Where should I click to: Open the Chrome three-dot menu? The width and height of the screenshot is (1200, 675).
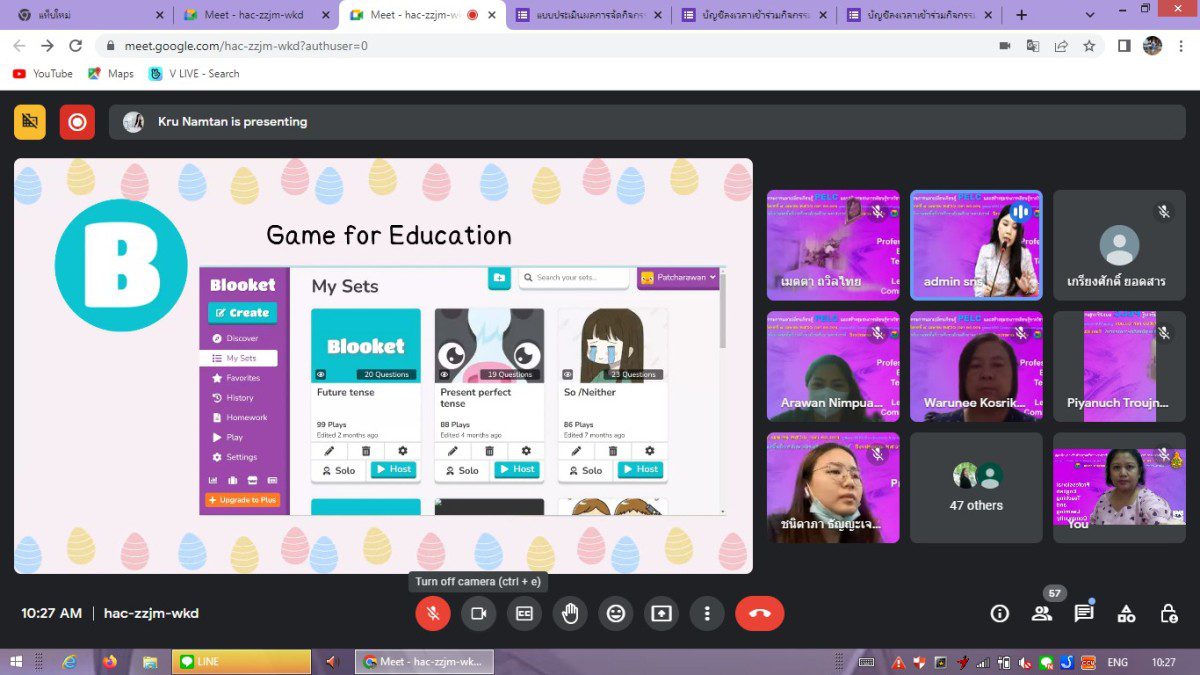click(x=1181, y=46)
